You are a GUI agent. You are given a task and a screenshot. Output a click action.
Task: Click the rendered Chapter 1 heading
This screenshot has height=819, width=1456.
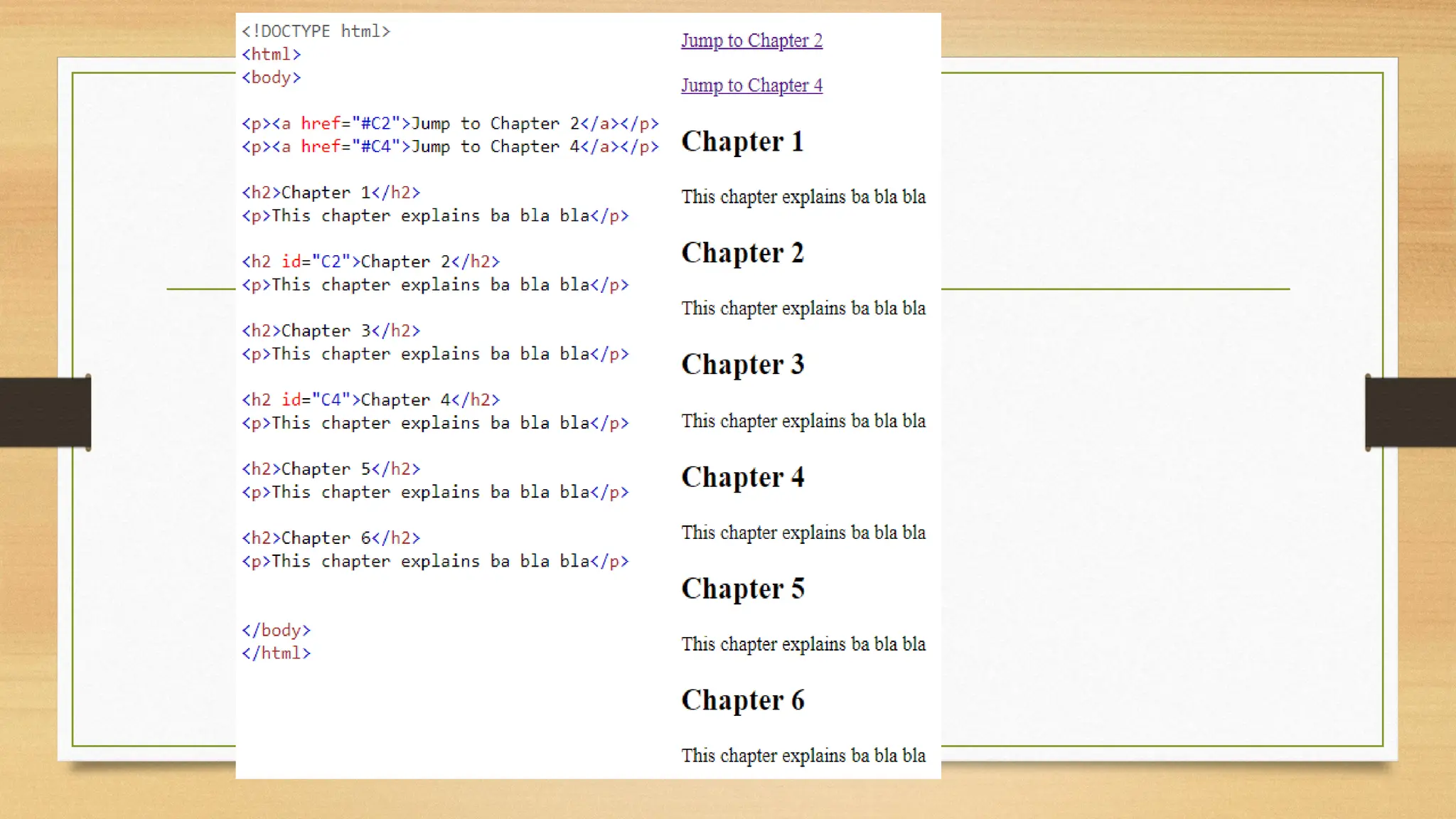(742, 141)
